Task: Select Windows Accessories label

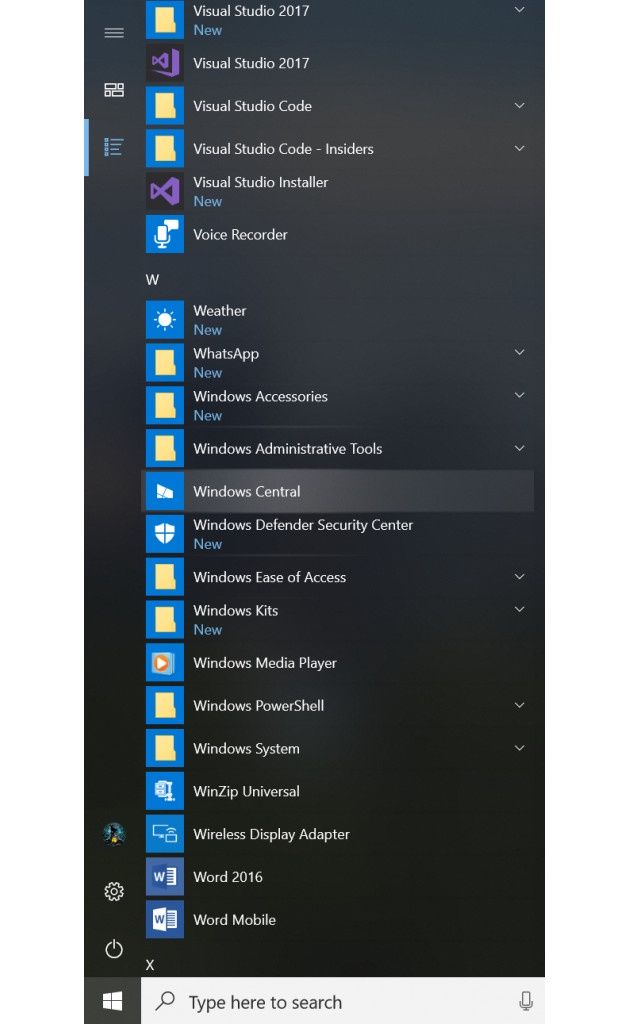Action: [x=260, y=396]
